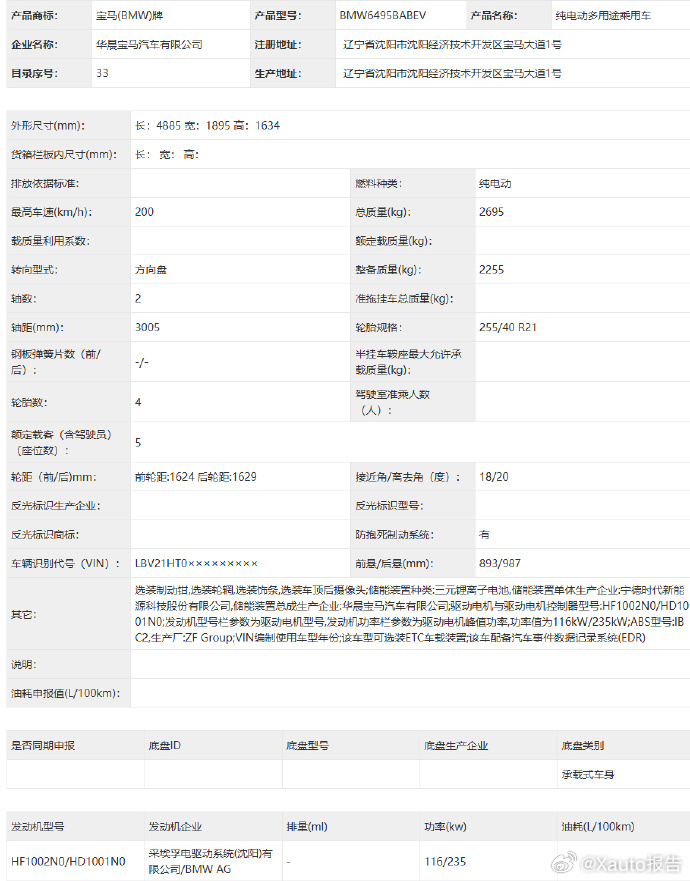
Task: Click the wheelbase value 3005
Action: click(x=147, y=327)
